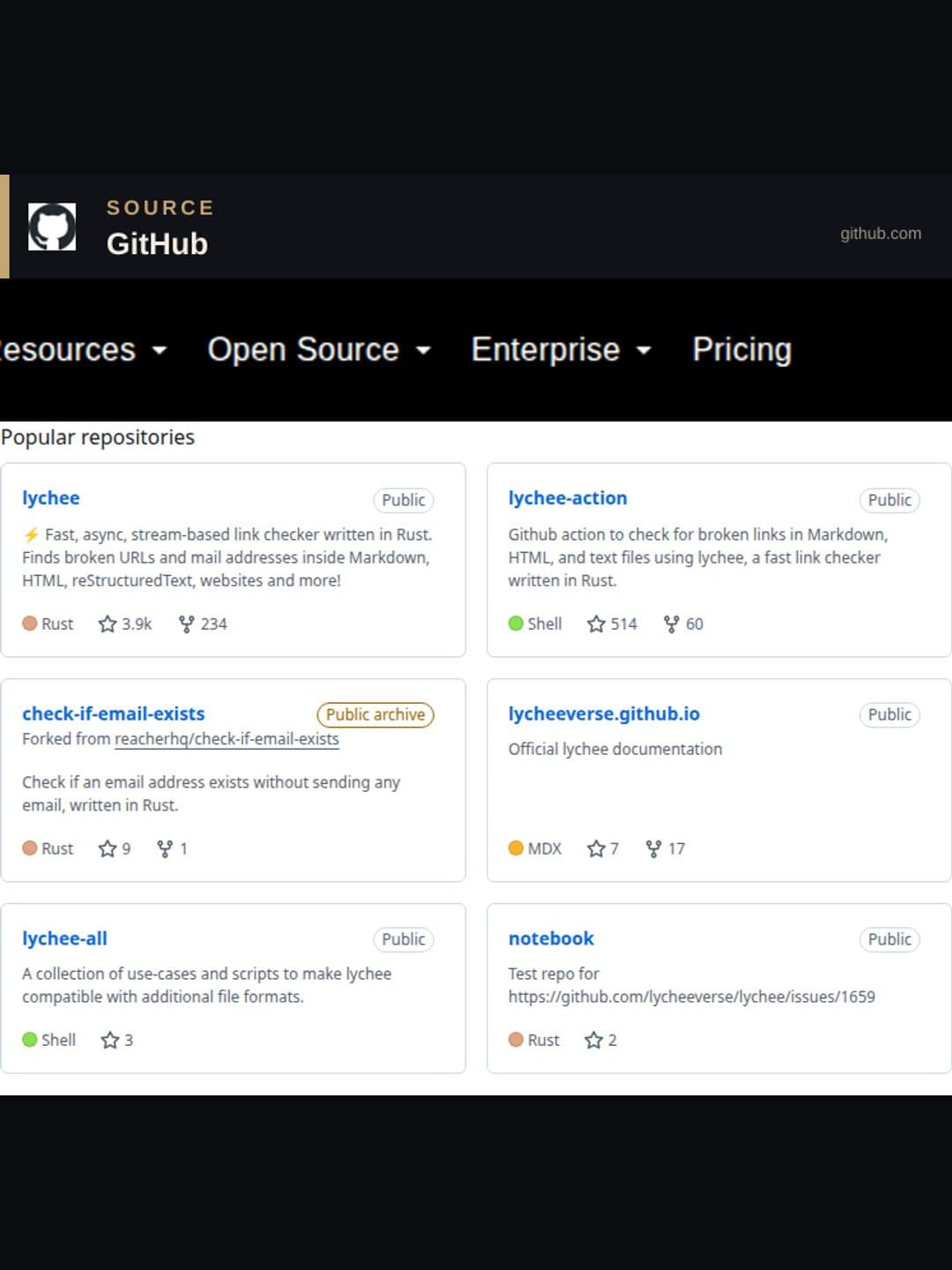Image resolution: width=952 pixels, height=1270 pixels.
Task: Click the Public badge on the notebook card
Action: click(889, 939)
